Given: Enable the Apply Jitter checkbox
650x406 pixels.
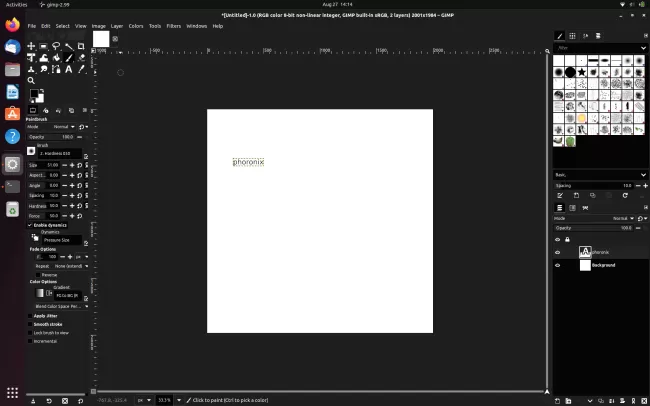Looking at the screenshot, I should tap(30, 315).
